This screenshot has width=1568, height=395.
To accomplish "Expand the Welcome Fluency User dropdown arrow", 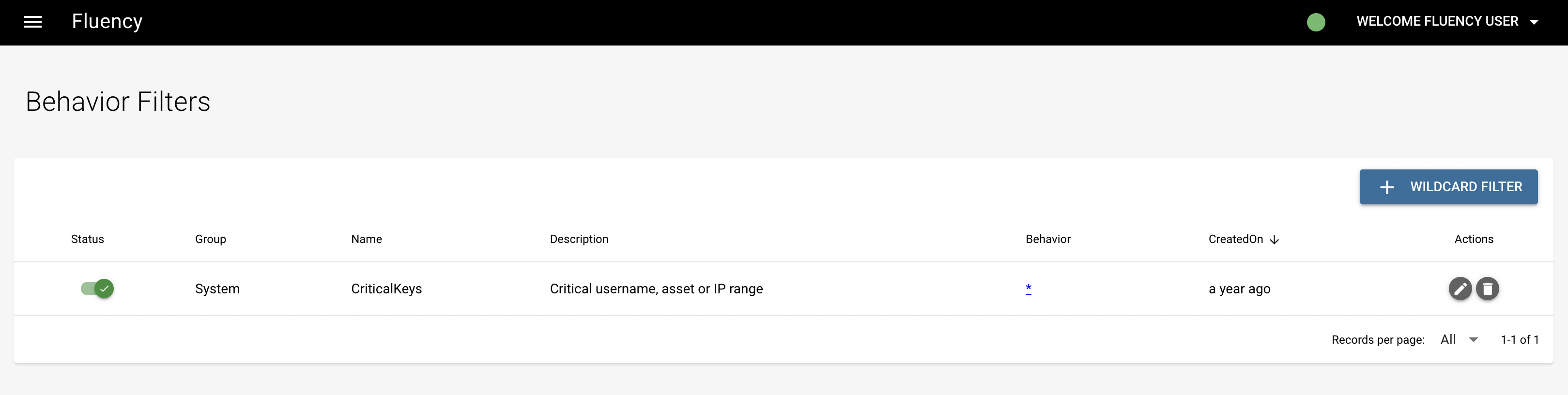I will coord(1534,22).
